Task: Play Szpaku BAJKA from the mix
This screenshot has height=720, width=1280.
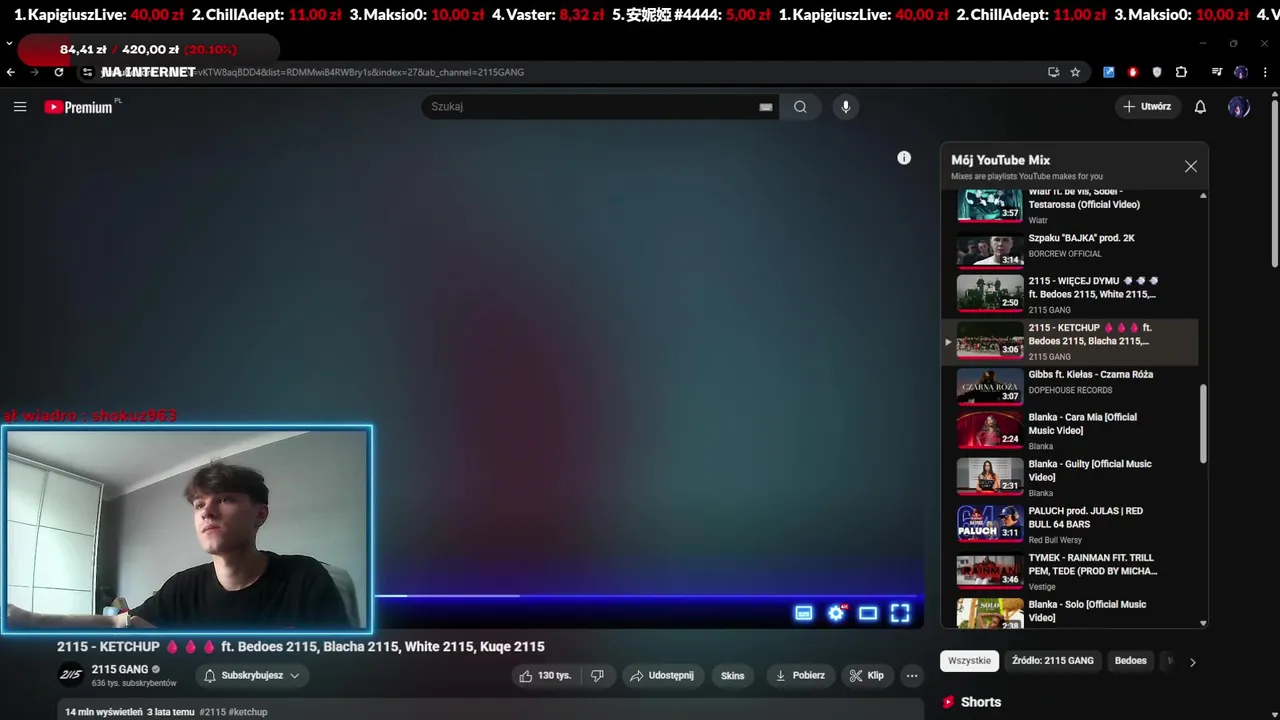Action: (1070, 249)
